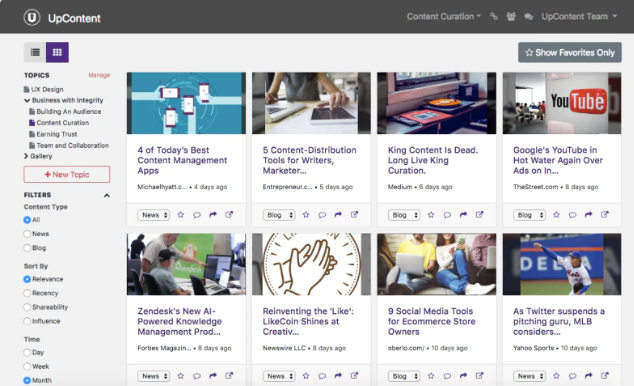Favorite the 'King Content Is Dead' article
This screenshot has width=634, height=386.
431,215
